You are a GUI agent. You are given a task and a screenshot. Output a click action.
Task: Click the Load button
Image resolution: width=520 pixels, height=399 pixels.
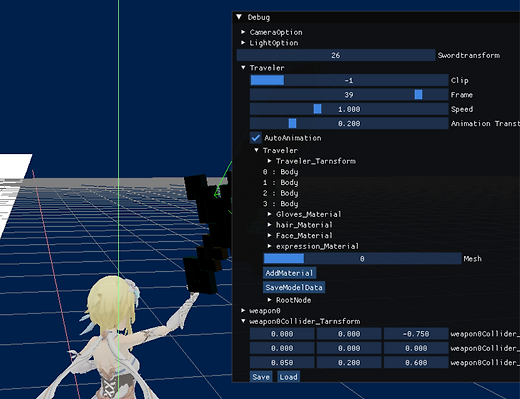288,377
